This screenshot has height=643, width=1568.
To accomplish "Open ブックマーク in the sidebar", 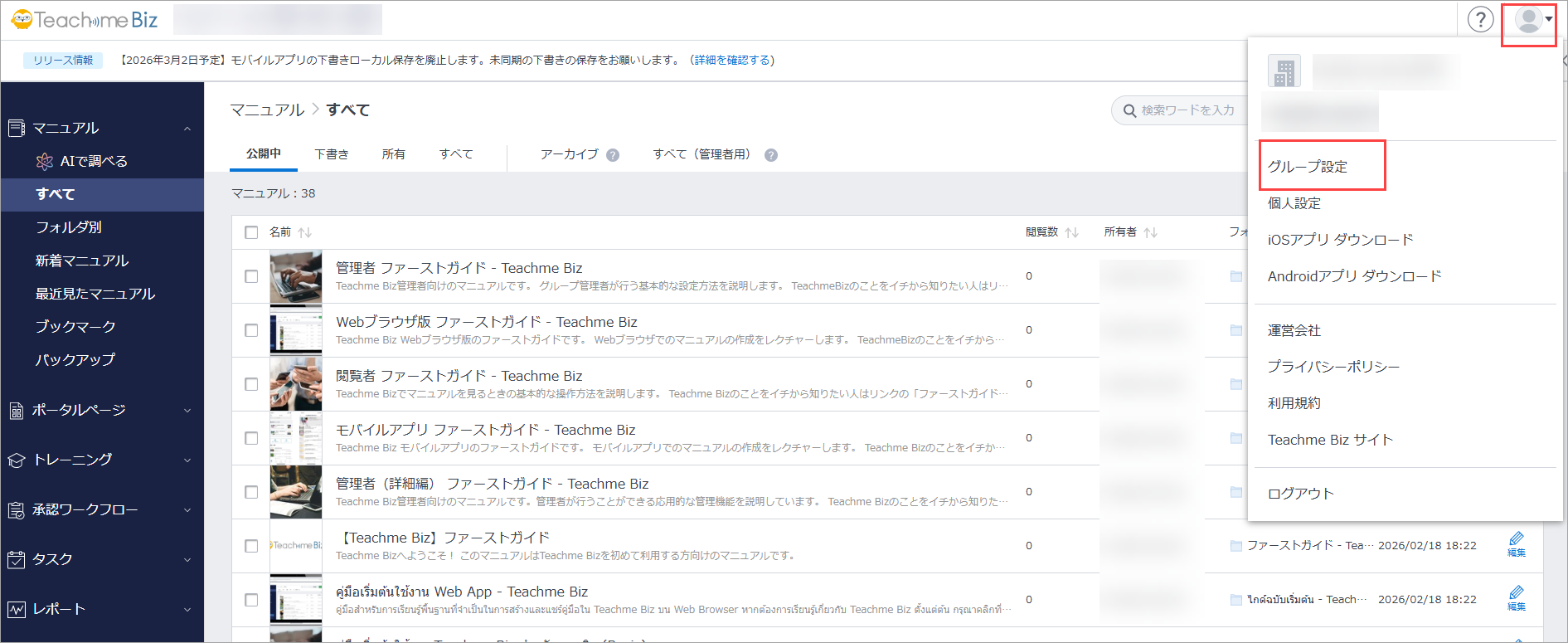I will tap(75, 327).
